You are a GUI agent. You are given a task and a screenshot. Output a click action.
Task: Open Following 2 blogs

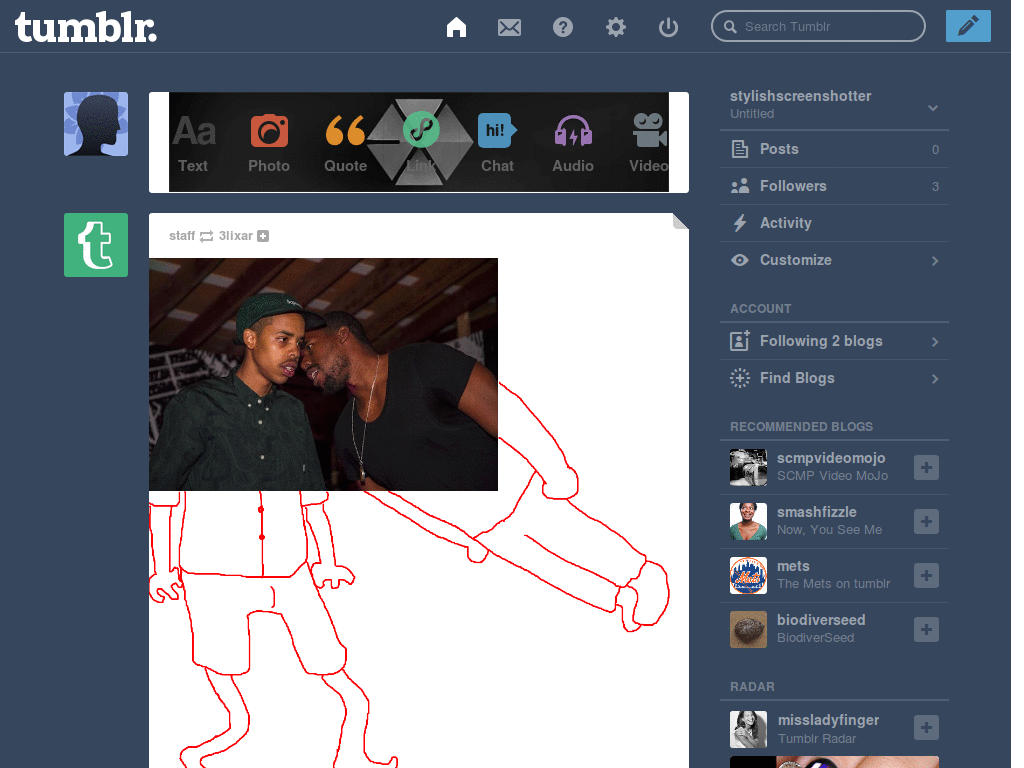[x=834, y=341]
